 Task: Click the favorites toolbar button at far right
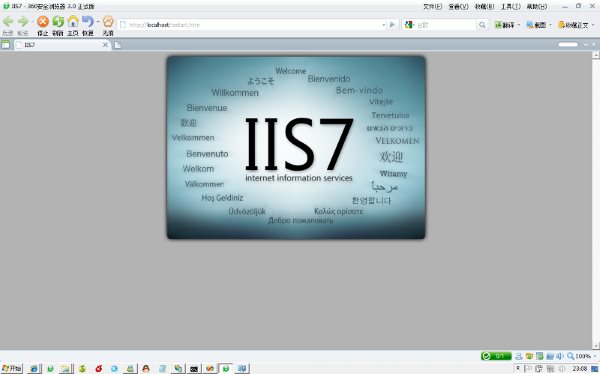pos(573,25)
